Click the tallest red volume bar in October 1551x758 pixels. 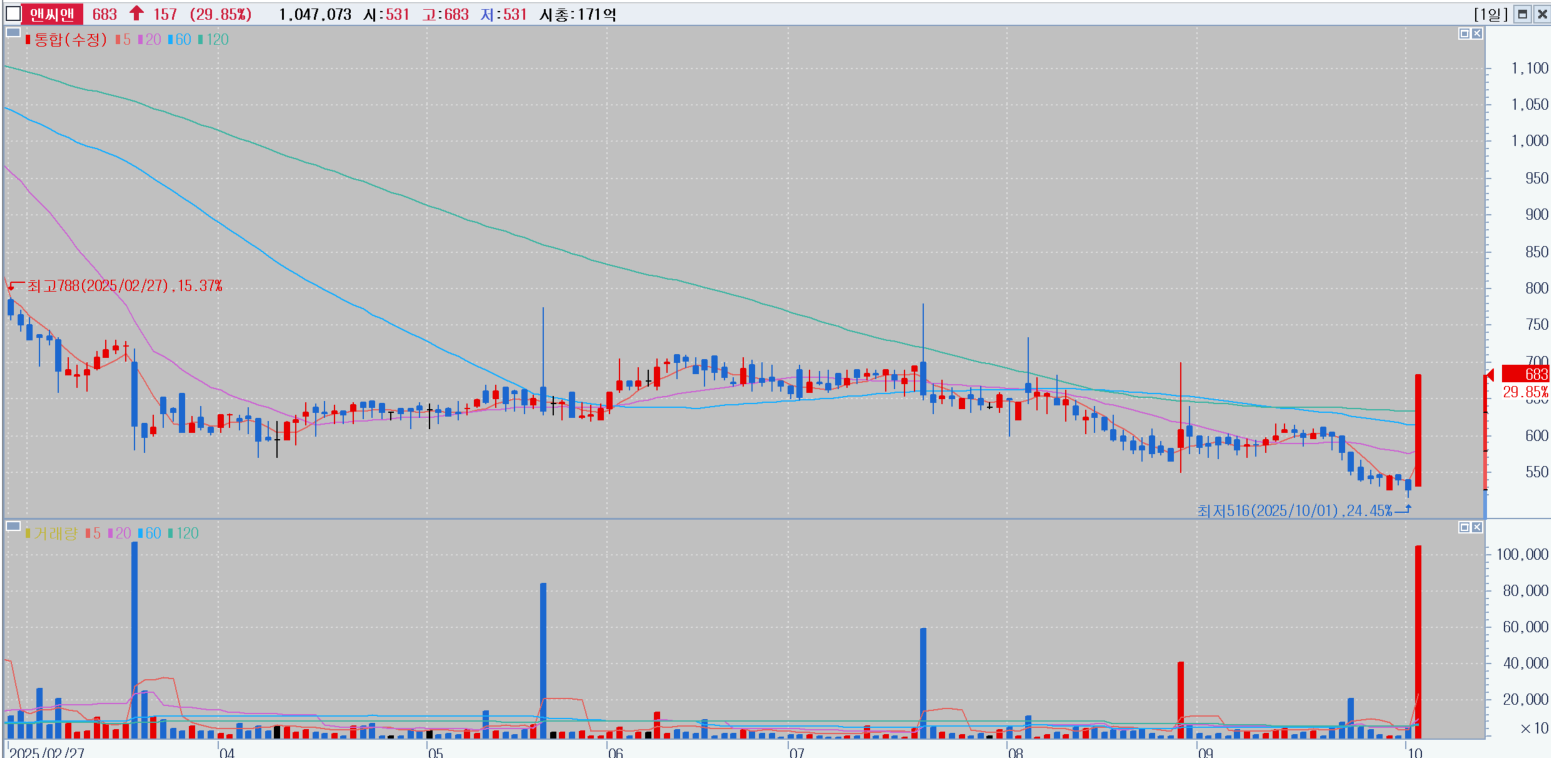point(1418,642)
